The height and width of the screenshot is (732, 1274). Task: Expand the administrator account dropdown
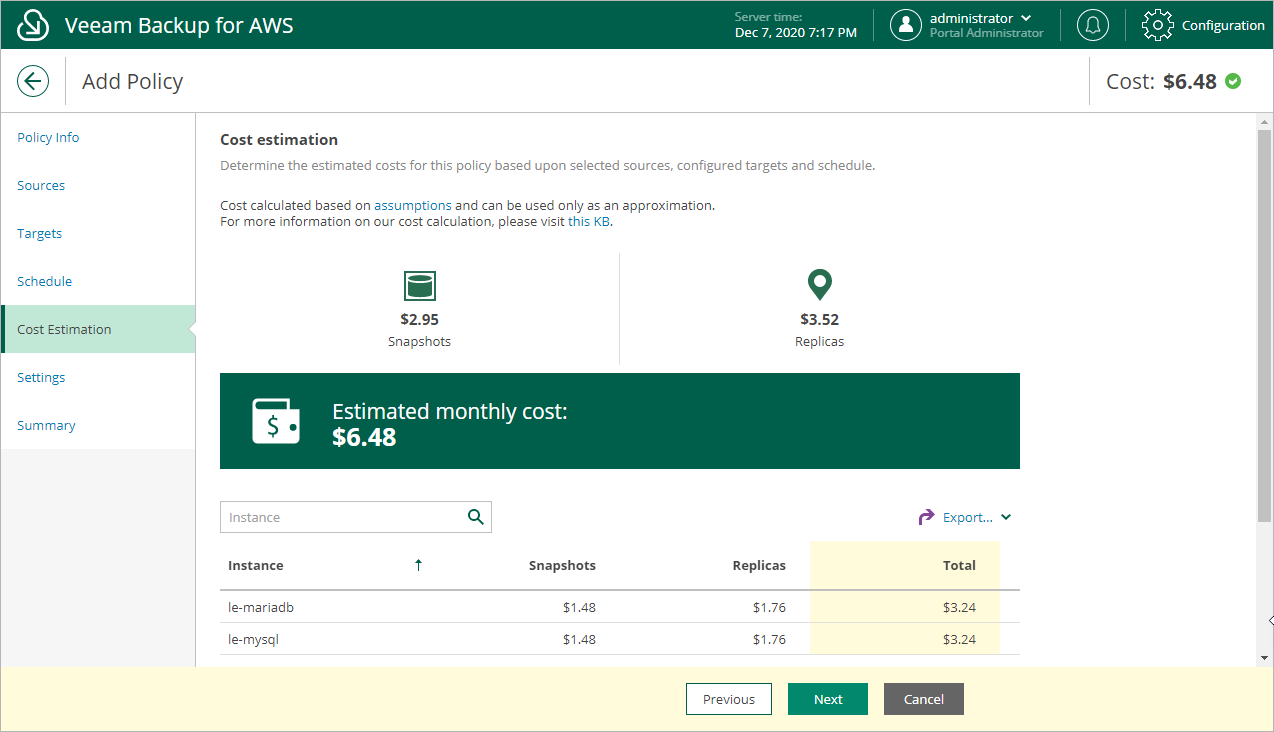[1026, 18]
